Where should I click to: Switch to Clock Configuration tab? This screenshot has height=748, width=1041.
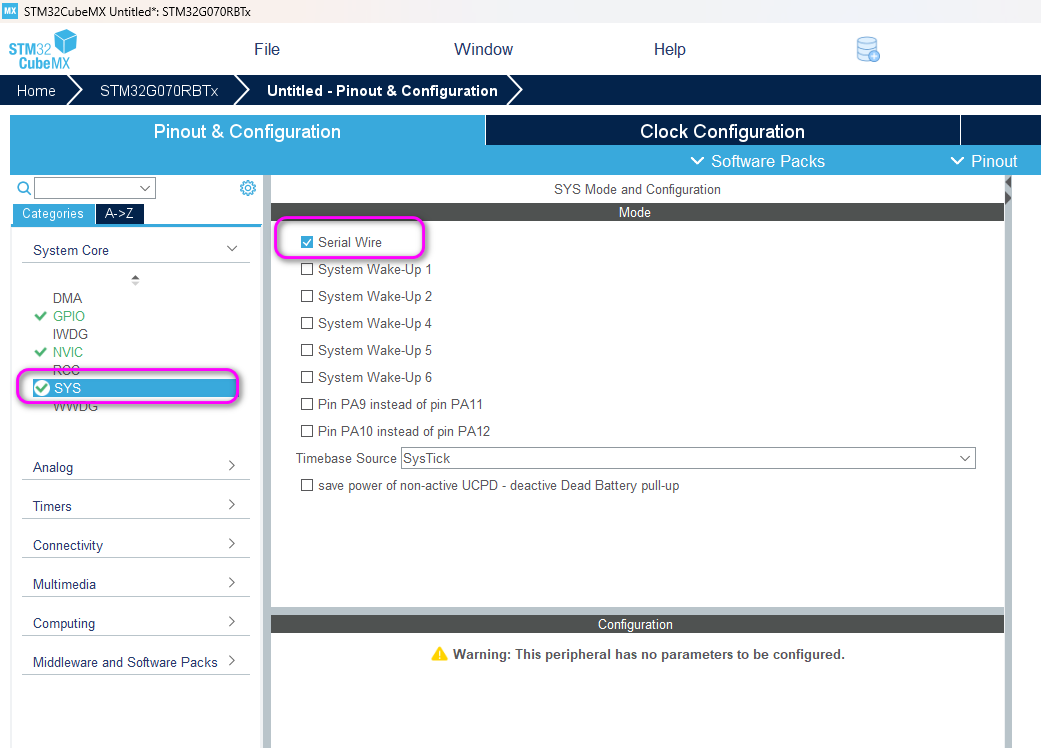click(x=722, y=131)
